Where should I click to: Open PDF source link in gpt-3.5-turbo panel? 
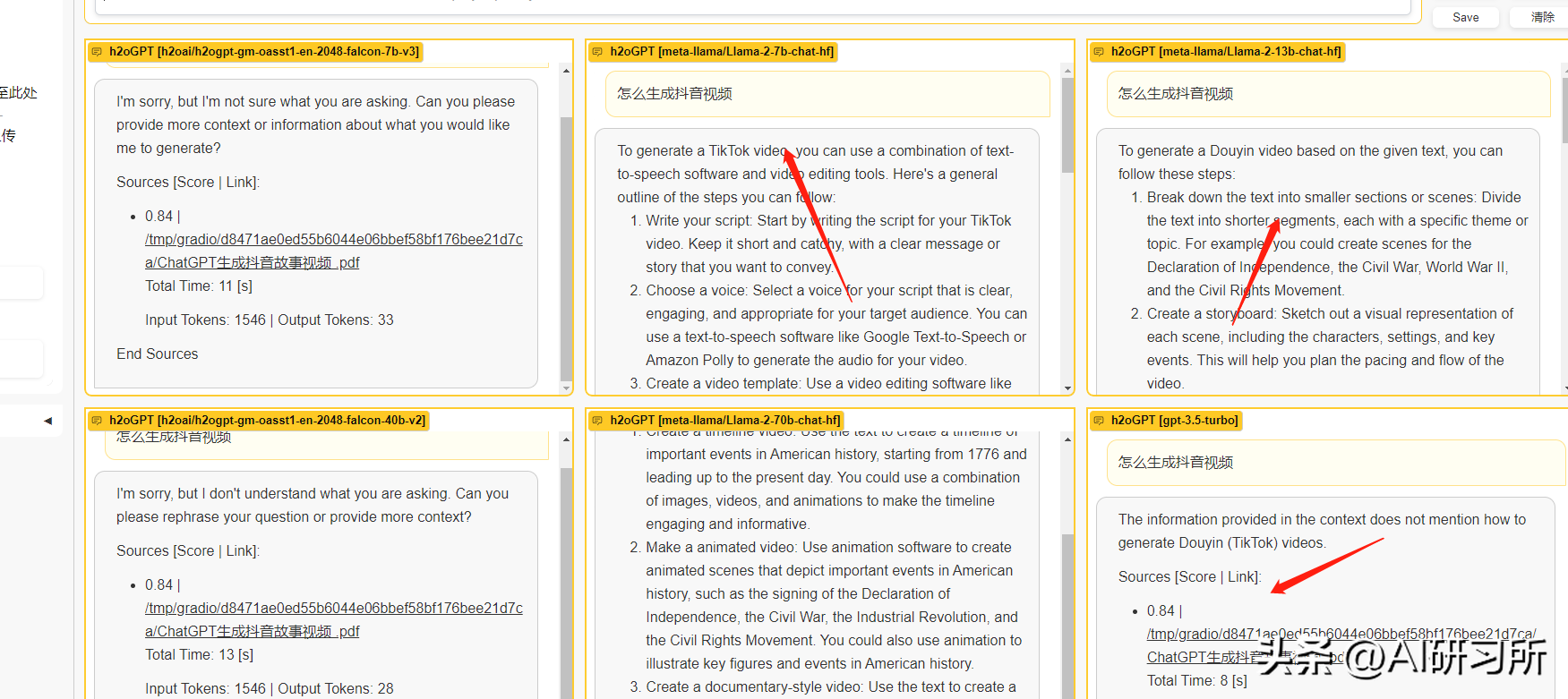coord(1341,645)
